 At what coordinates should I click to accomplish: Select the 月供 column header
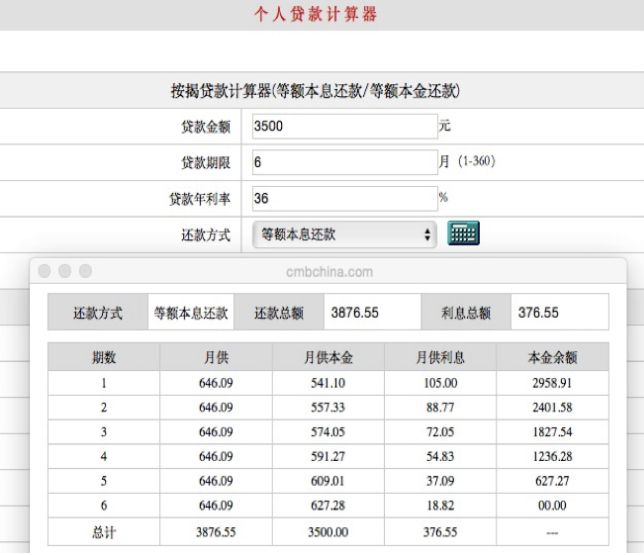pos(216,357)
